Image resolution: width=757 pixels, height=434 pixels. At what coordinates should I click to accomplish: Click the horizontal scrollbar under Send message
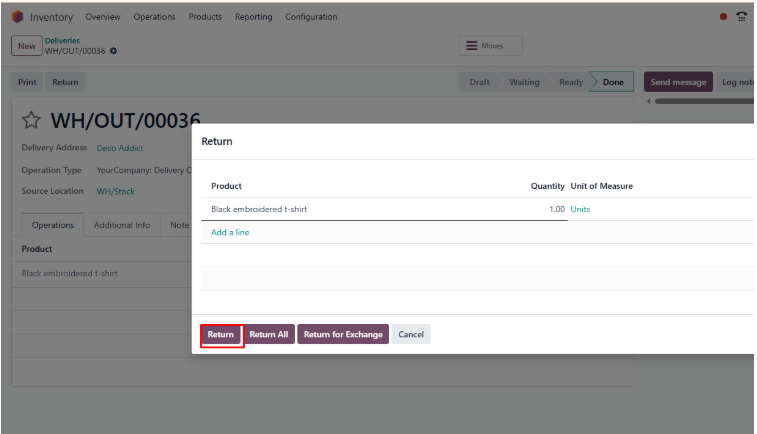point(700,101)
